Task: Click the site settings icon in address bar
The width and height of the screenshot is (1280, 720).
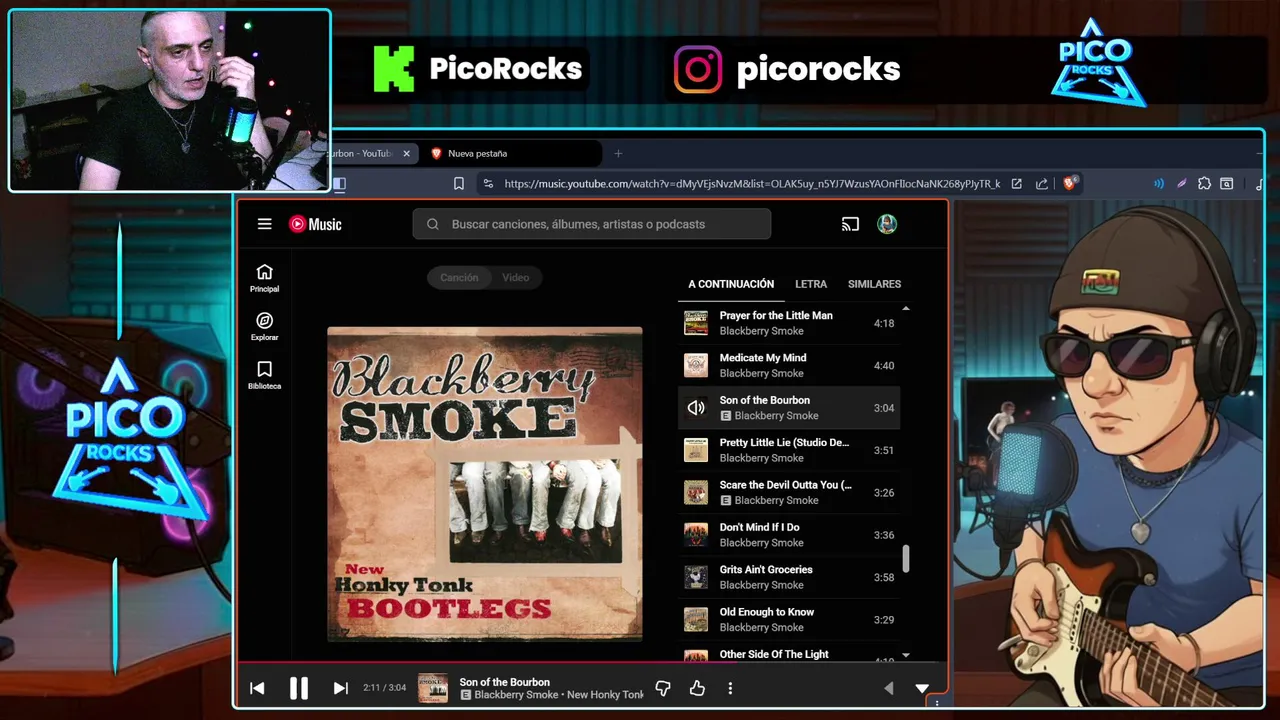Action: tap(487, 184)
